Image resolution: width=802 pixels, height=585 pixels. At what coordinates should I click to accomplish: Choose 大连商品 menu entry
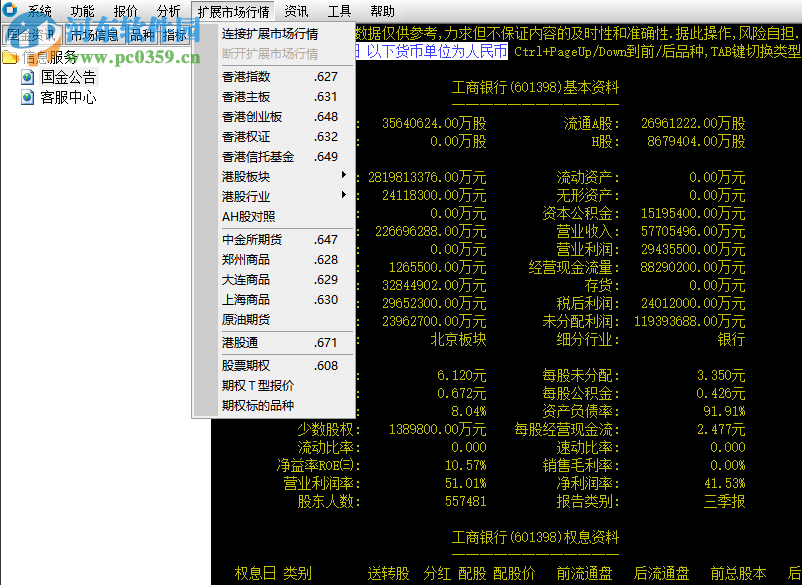(x=274, y=279)
